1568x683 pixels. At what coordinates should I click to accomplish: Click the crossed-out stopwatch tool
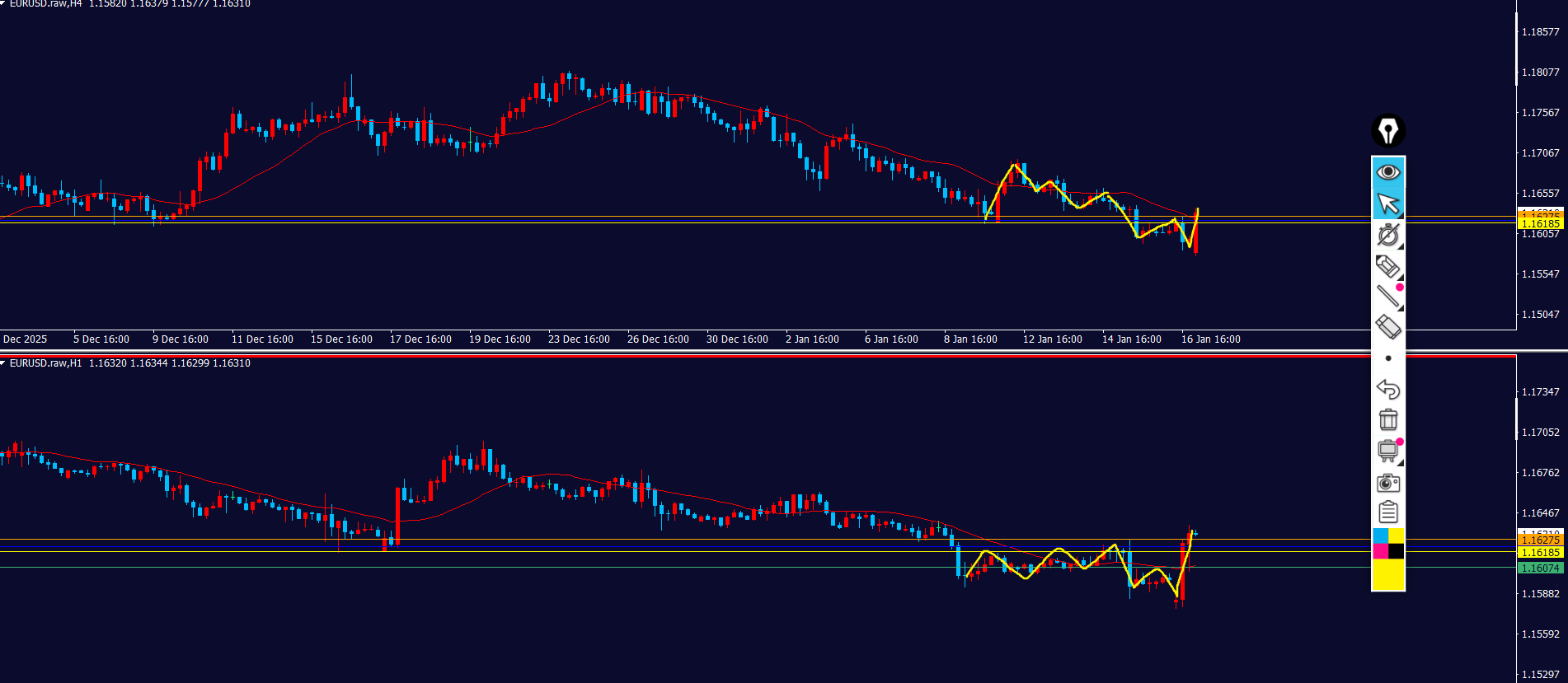coord(1388,235)
